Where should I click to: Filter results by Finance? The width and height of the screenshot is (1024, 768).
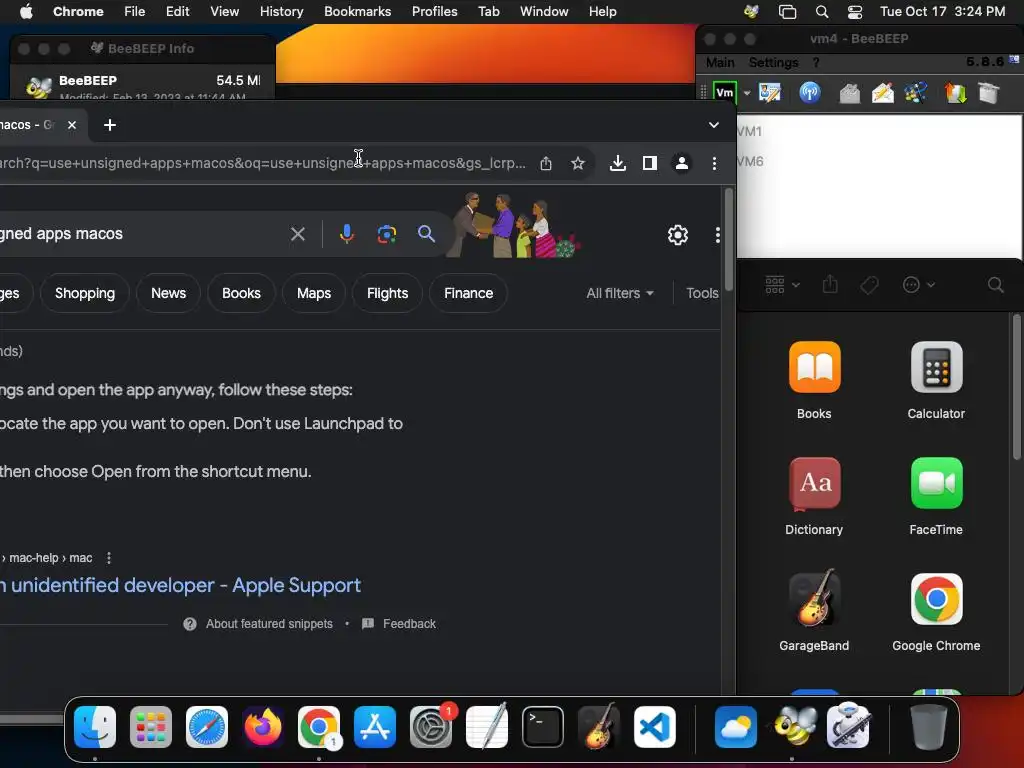click(468, 293)
